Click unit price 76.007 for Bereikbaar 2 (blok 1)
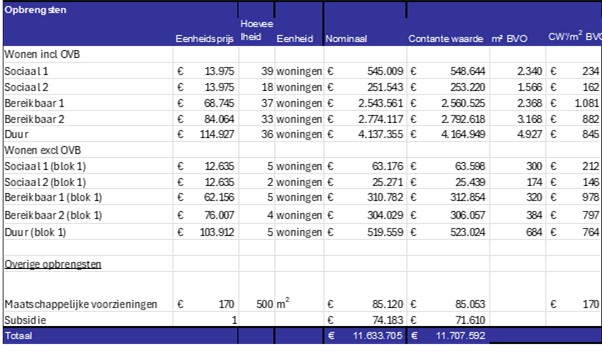Image resolution: width=602 pixels, height=360 pixels. click(219, 215)
